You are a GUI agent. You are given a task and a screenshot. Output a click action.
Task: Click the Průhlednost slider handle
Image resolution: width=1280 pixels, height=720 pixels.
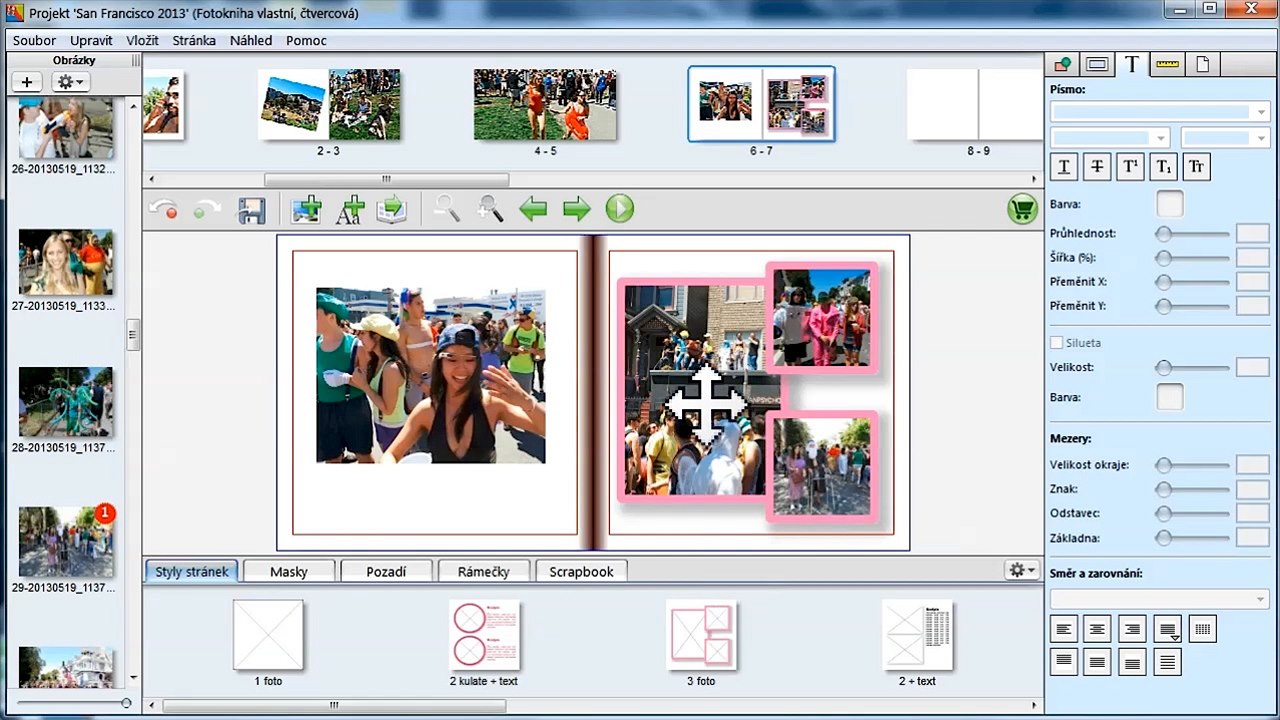point(1163,234)
